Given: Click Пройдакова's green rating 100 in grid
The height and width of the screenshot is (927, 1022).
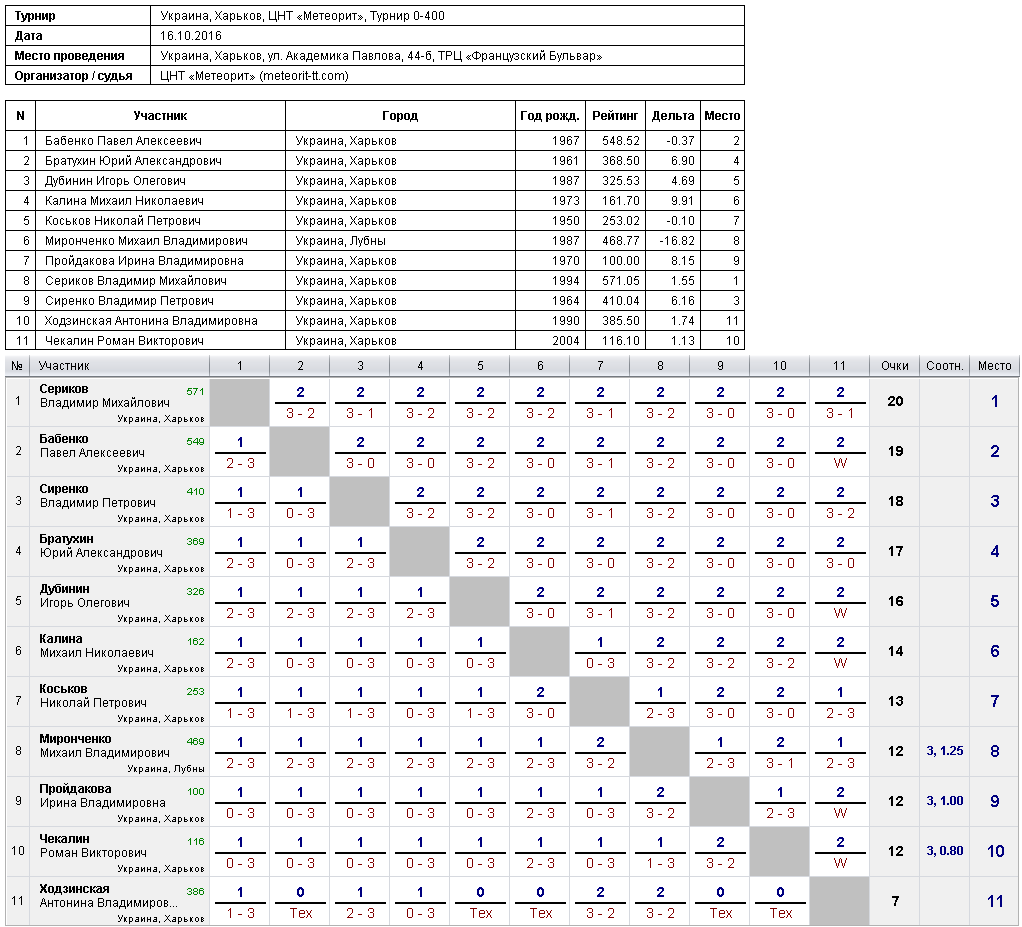Looking at the screenshot, I should pyautogui.click(x=196, y=792).
